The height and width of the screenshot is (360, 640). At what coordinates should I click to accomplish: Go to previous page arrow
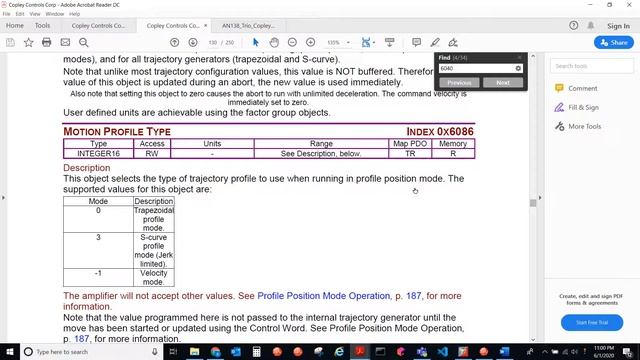pyautogui.click(x=174, y=42)
